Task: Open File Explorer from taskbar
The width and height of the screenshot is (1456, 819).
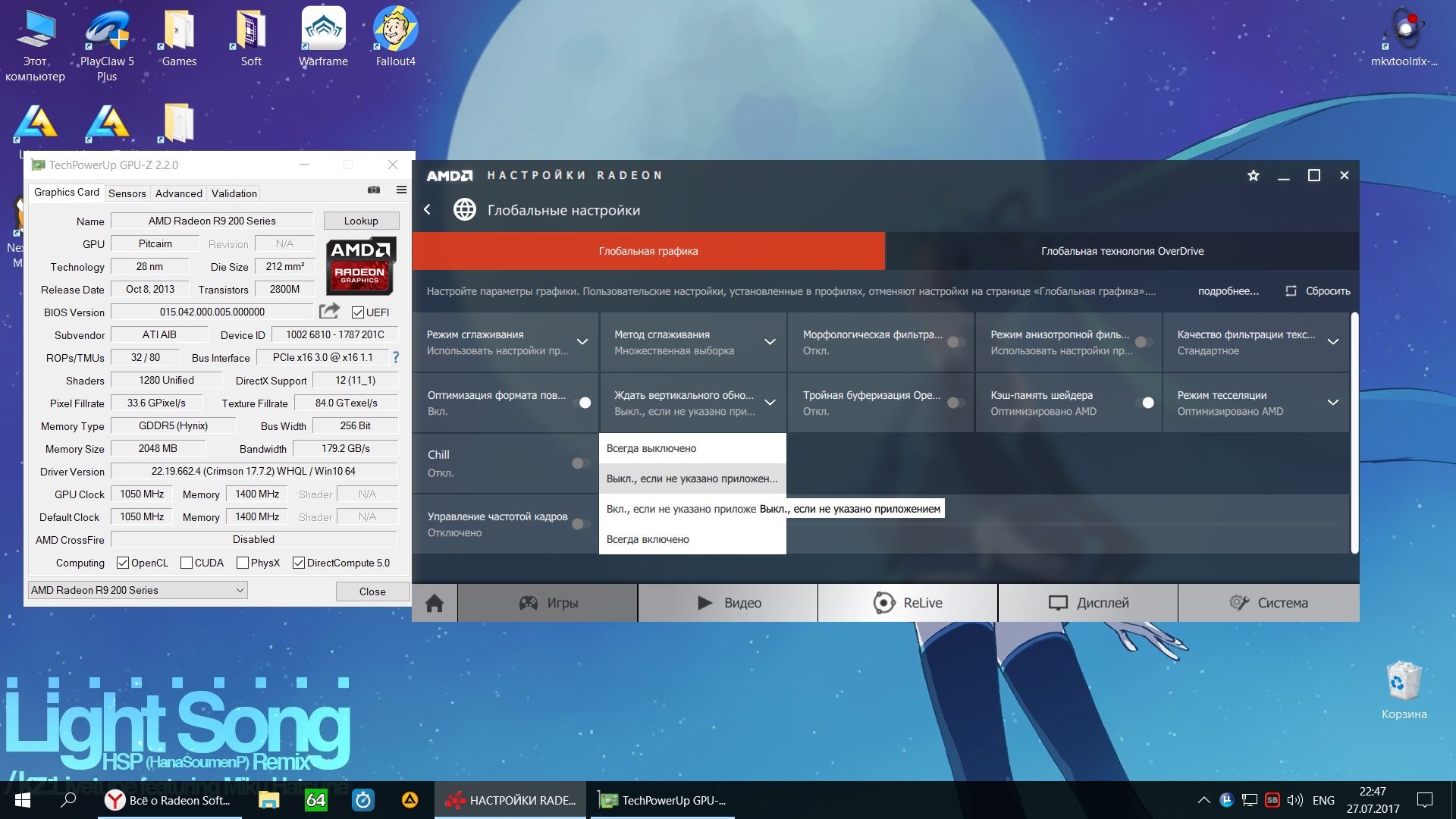Action: (268, 800)
